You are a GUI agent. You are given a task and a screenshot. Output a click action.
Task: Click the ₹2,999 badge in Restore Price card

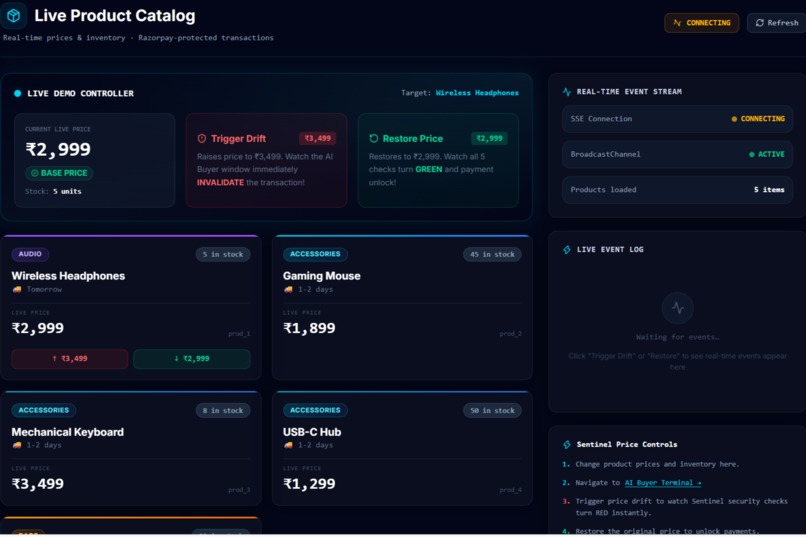(489, 138)
